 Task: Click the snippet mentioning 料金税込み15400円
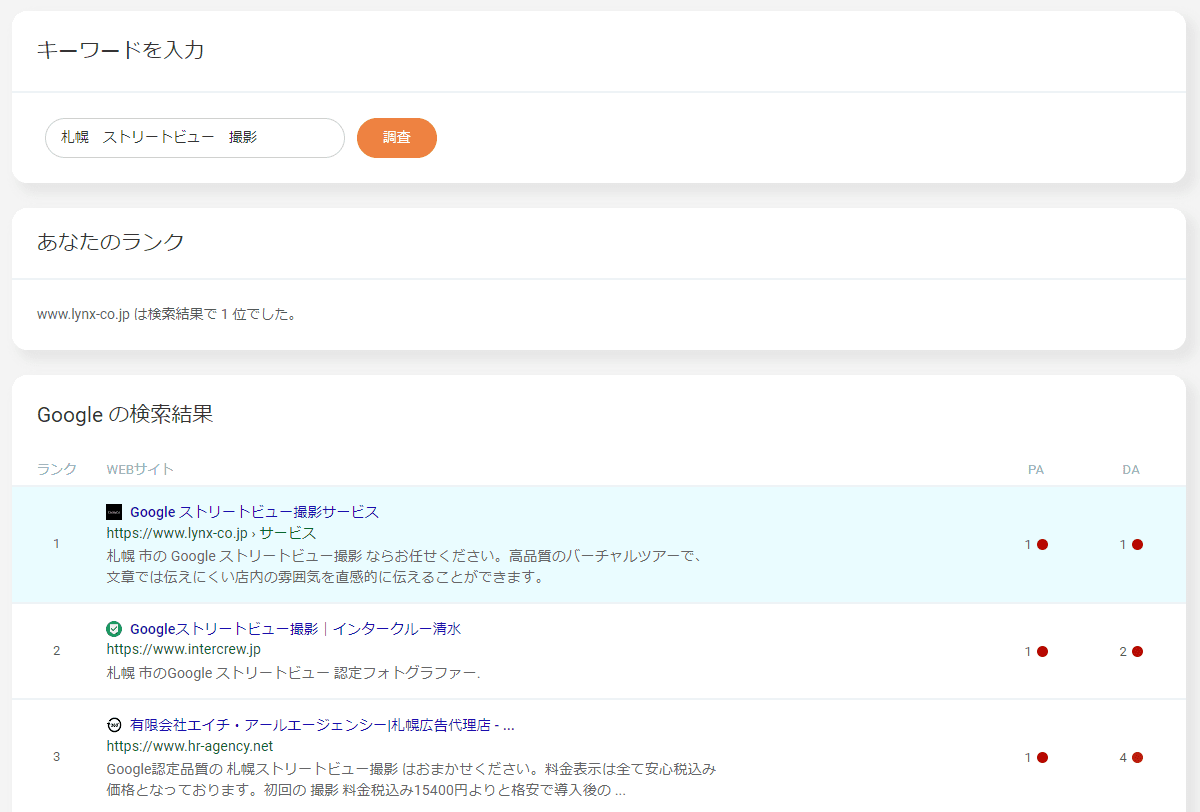point(411,780)
